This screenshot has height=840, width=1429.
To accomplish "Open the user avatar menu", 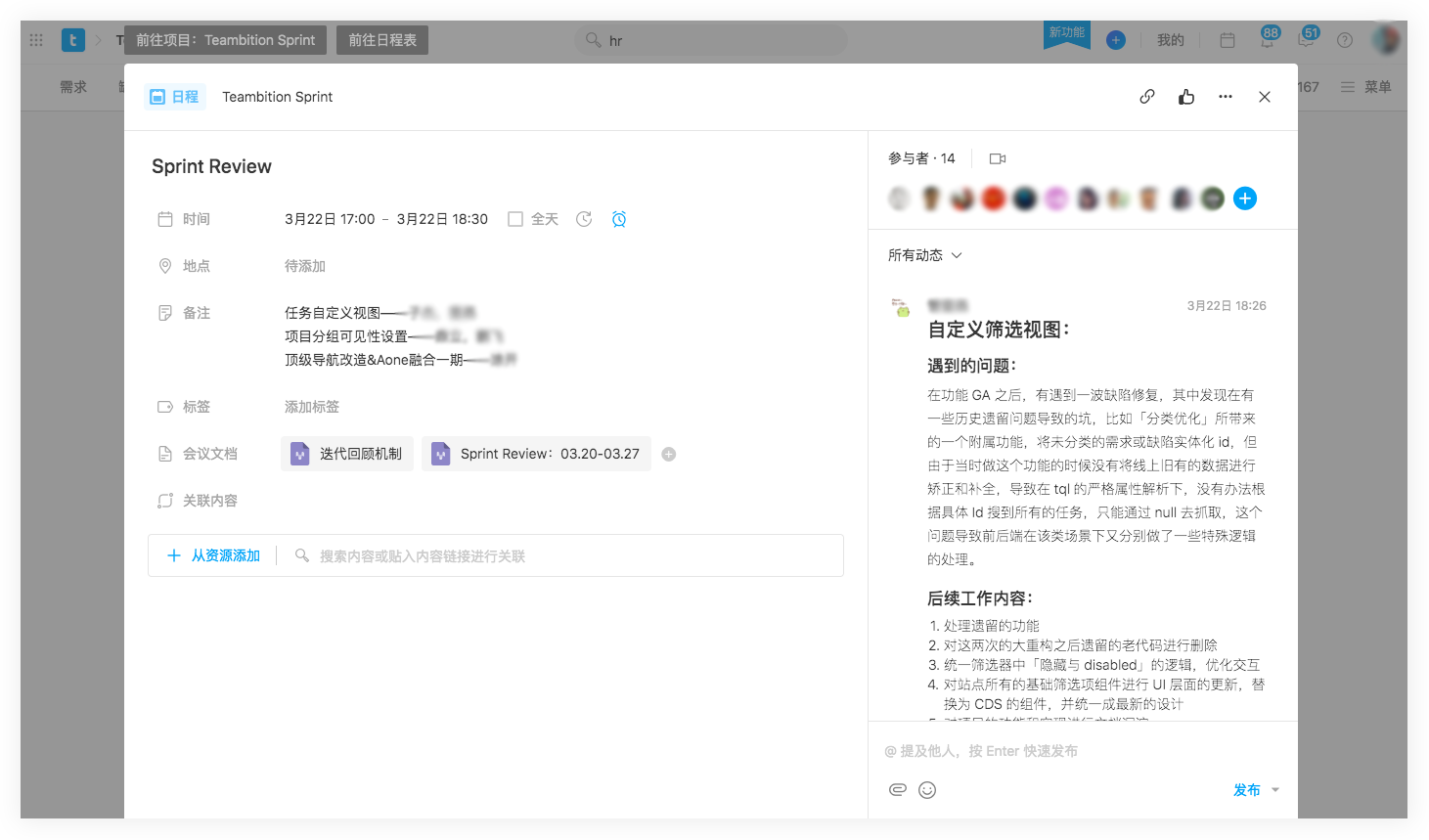I will point(1386,40).
